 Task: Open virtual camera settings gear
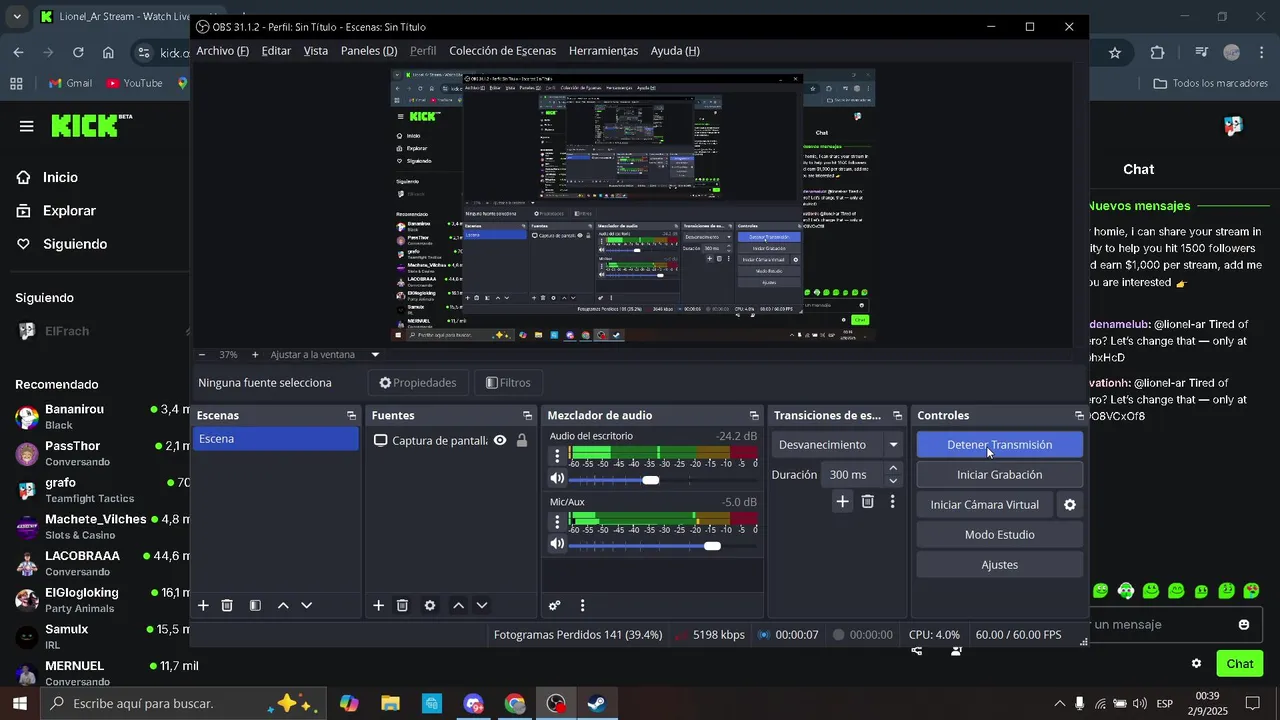[x=1070, y=505]
